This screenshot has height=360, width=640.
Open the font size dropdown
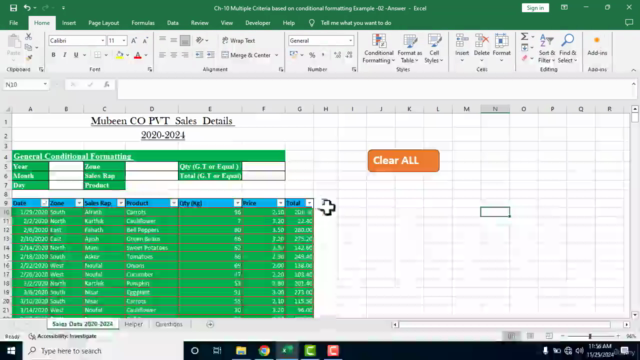[x=124, y=40]
